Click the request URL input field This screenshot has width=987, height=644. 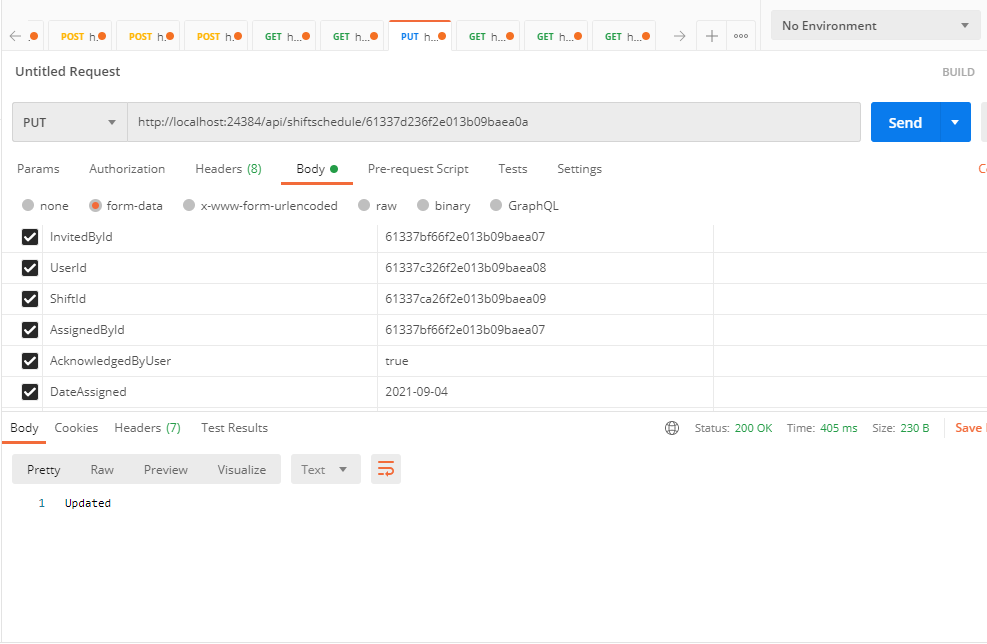(494, 122)
